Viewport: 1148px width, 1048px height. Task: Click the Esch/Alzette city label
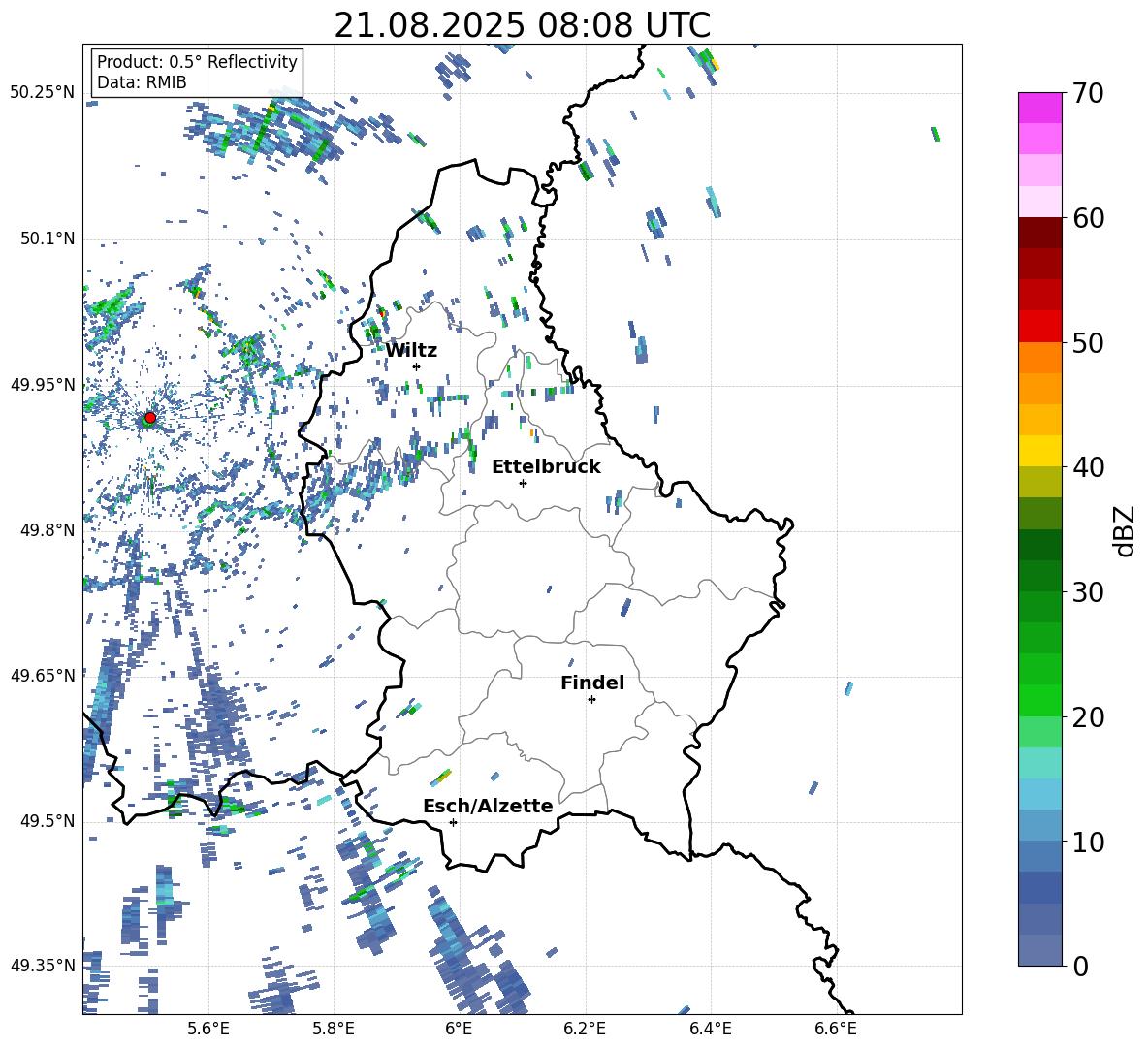pyautogui.click(x=488, y=806)
